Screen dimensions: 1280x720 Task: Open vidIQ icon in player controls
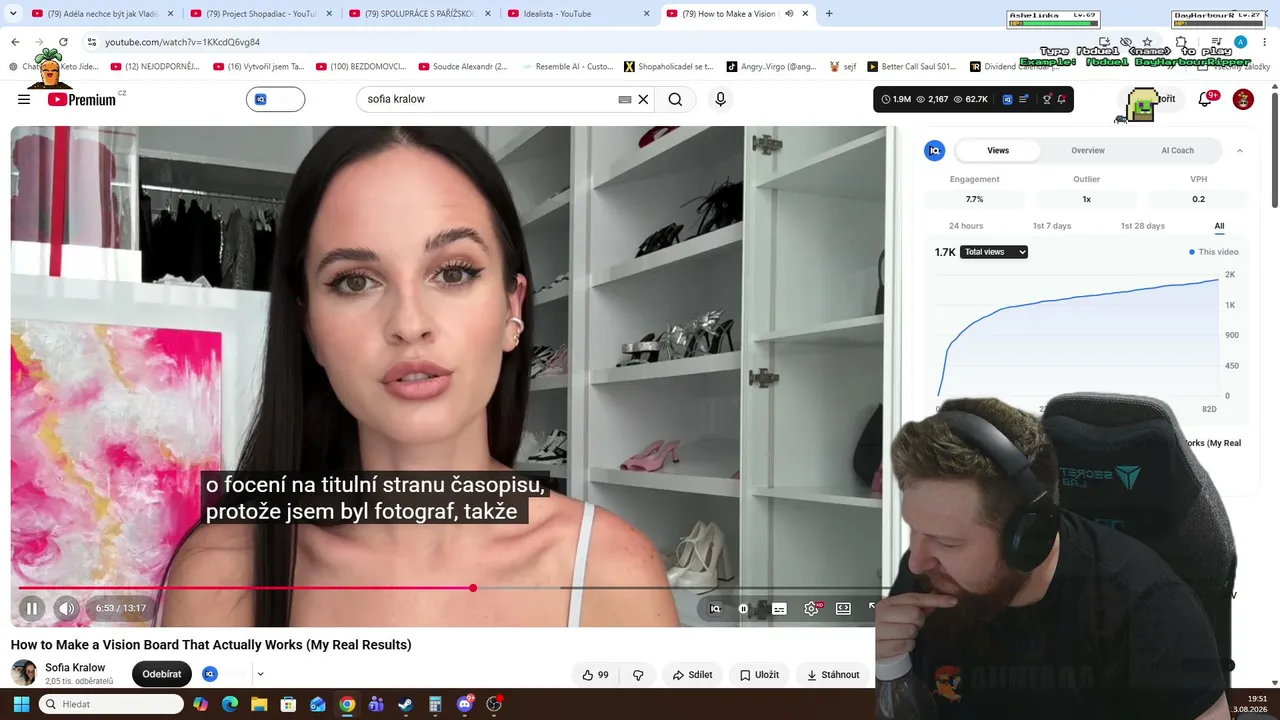coord(715,608)
